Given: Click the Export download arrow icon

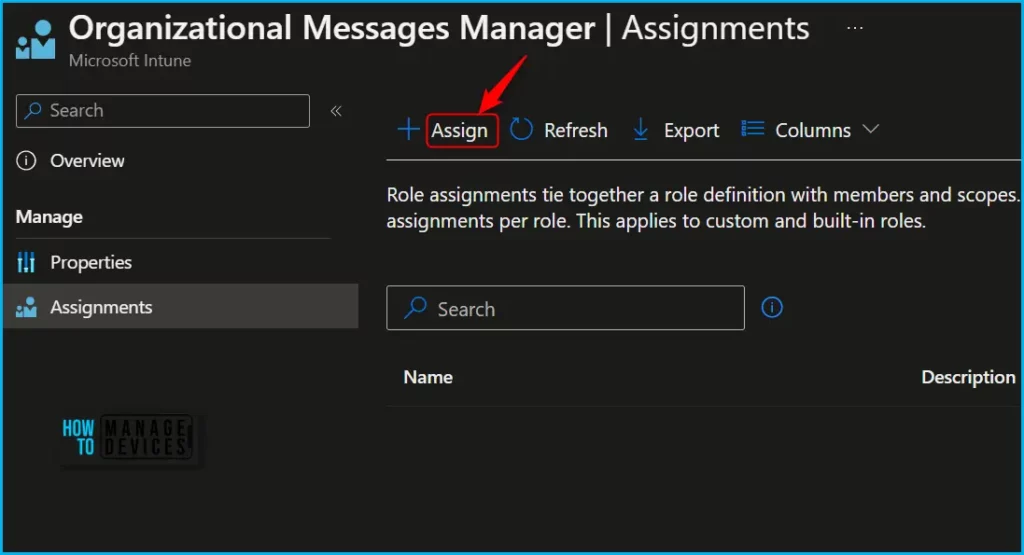Looking at the screenshot, I should point(641,129).
